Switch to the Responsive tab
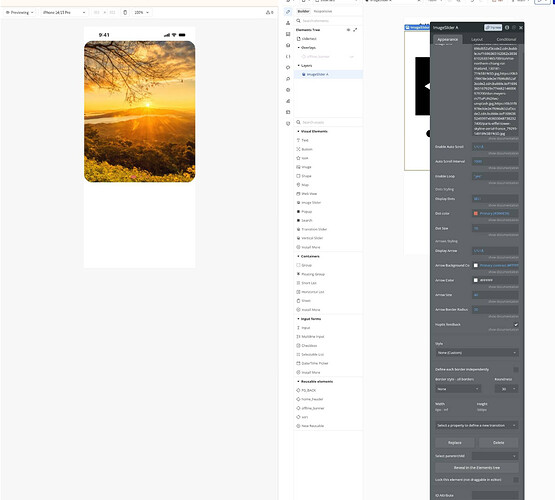Screen dimensions: 555x500 point(323,11)
